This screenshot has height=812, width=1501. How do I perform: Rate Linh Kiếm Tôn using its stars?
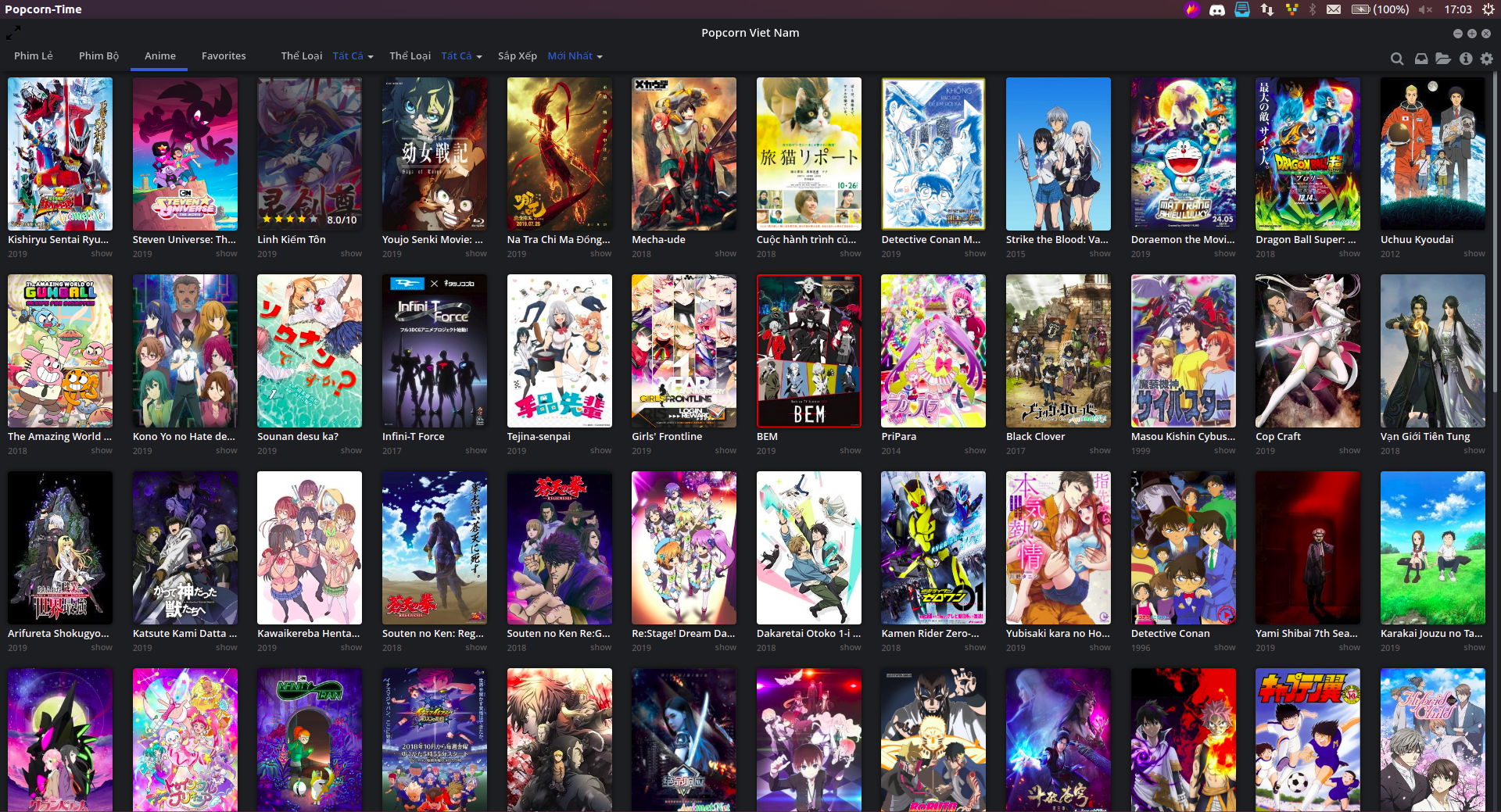[289, 220]
